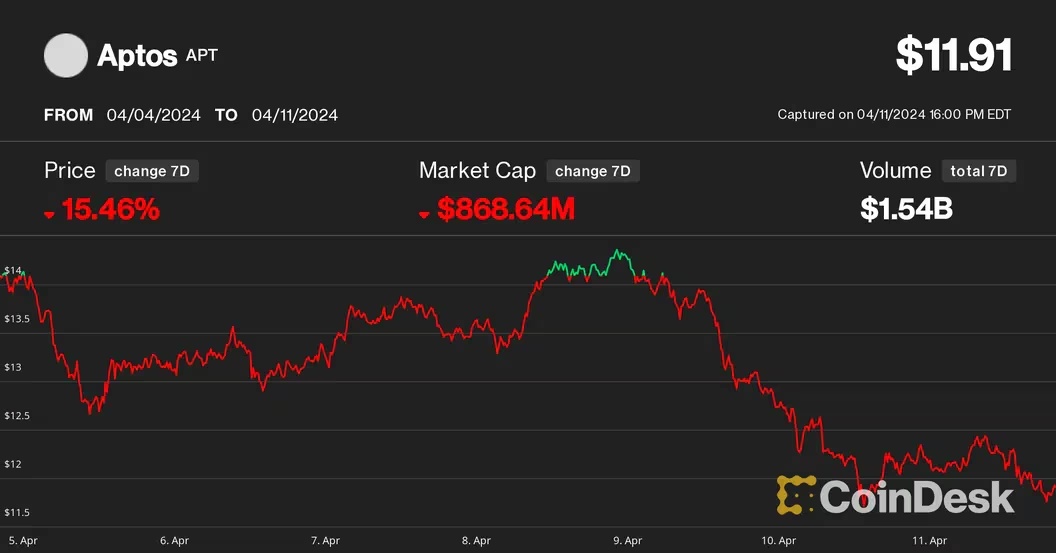Click the $13.5 y-axis label
Image resolution: width=1056 pixels, height=553 pixels.
(17, 319)
